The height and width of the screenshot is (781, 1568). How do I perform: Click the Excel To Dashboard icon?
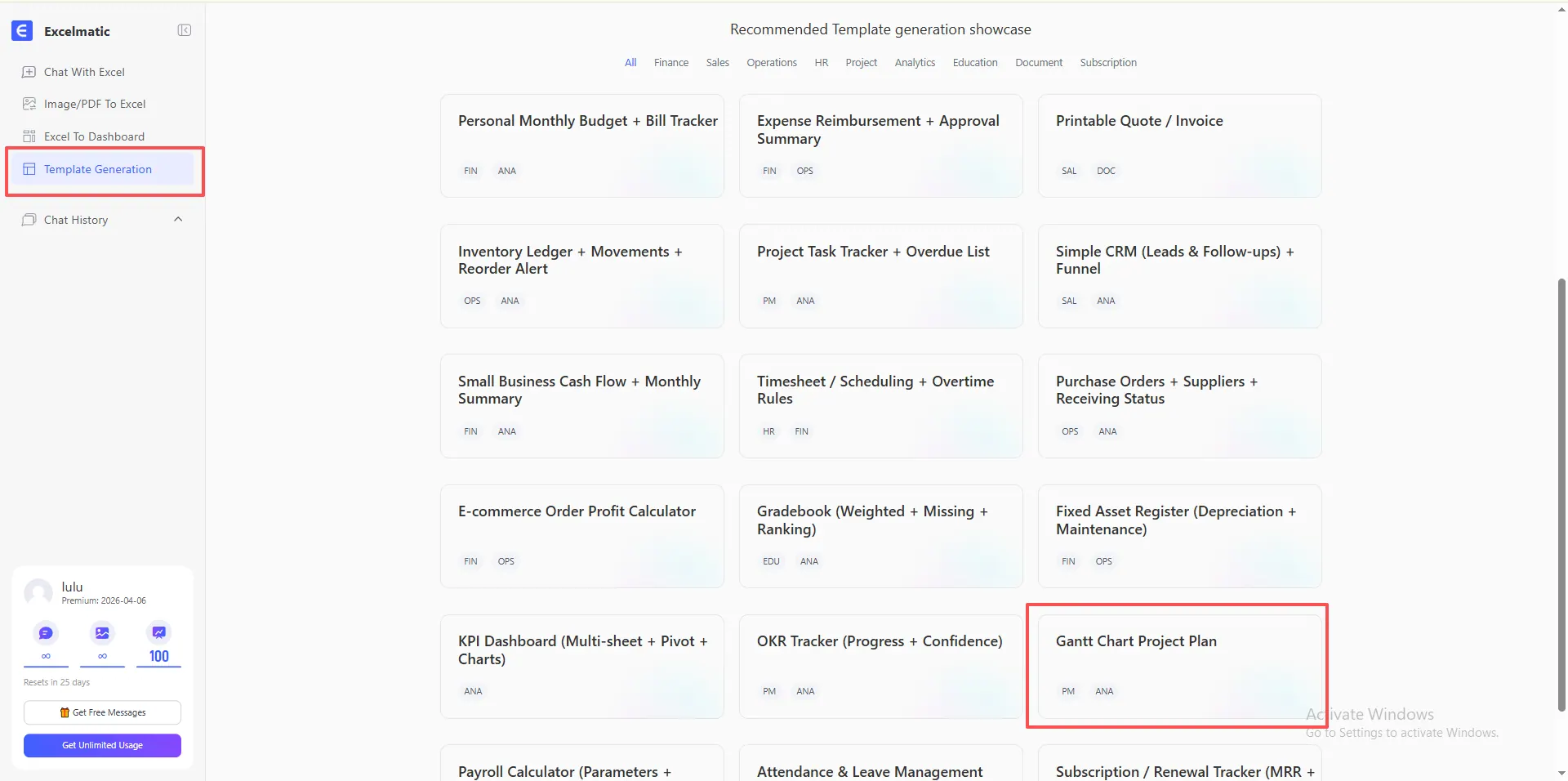coord(29,136)
